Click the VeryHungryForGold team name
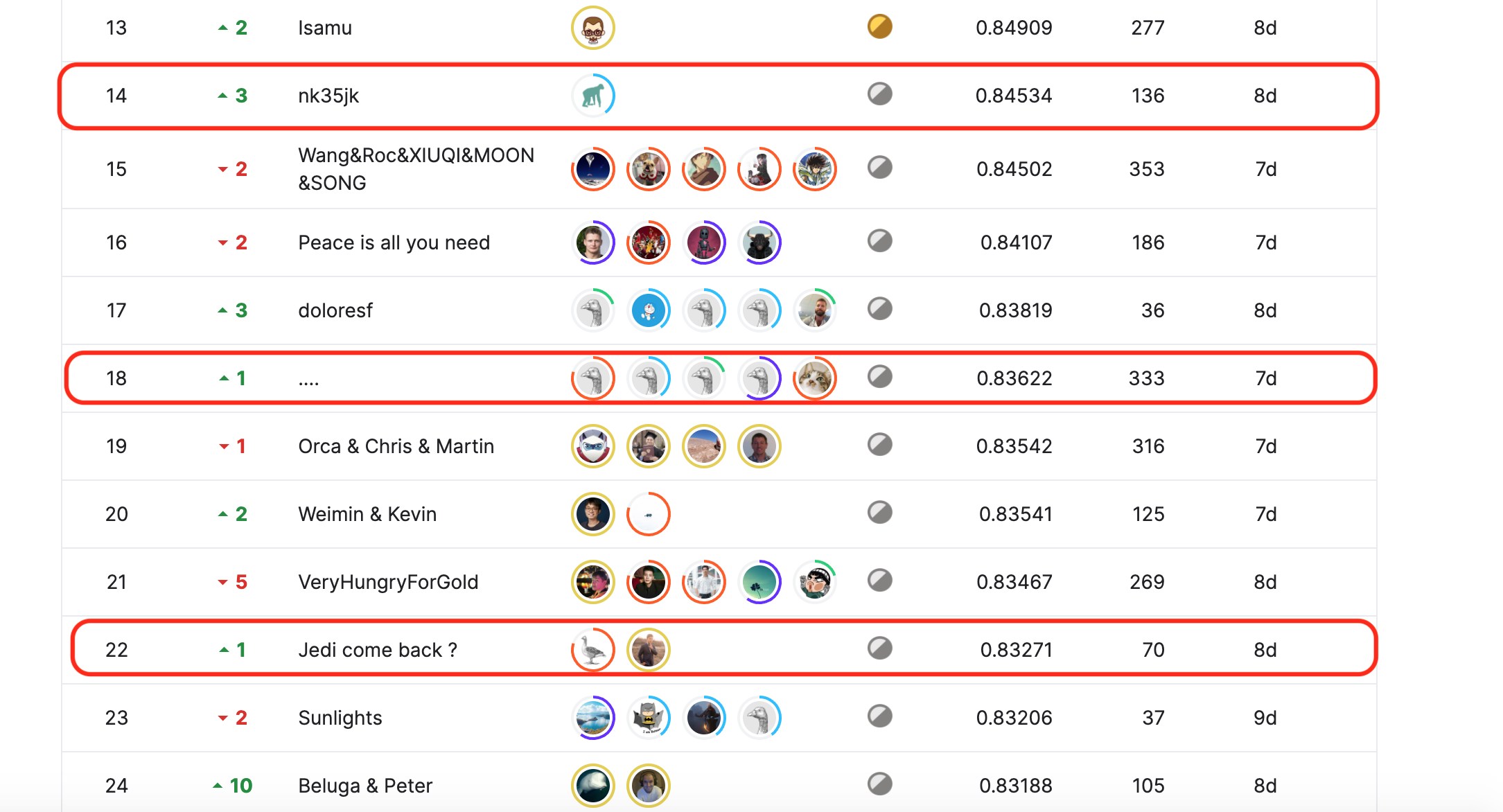Image resolution: width=1503 pixels, height=812 pixels. [x=388, y=582]
